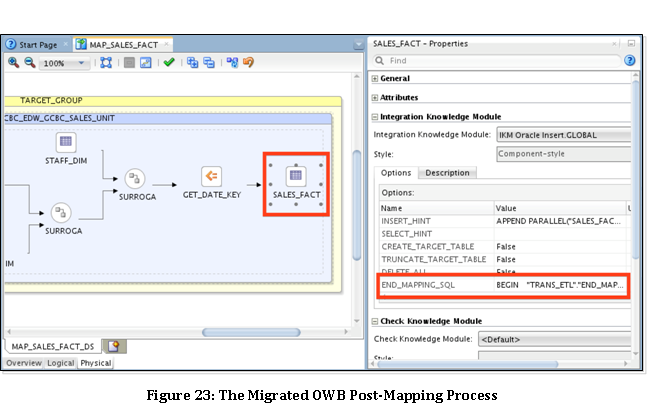
Task: Collapse the Check Knowledge Module section
Action: (375, 321)
